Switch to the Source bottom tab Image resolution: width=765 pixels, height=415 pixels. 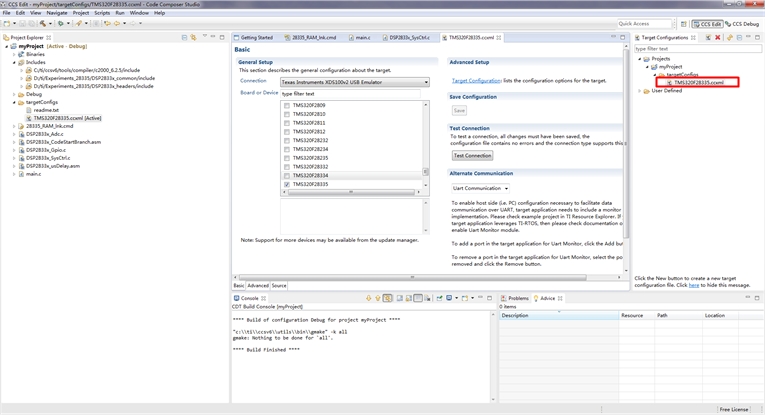click(x=279, y=286)
